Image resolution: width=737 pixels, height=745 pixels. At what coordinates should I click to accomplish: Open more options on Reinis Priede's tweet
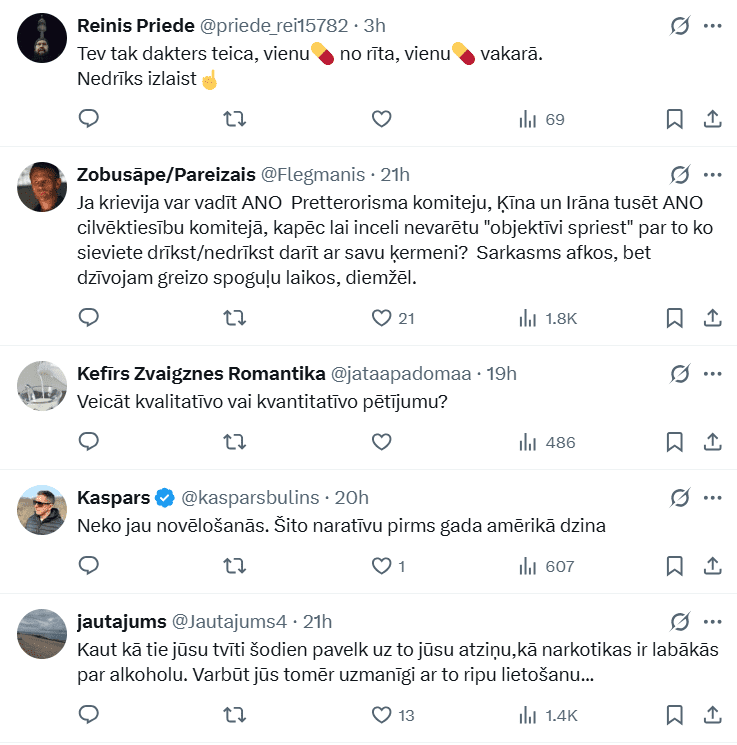[x=713, y=25]
